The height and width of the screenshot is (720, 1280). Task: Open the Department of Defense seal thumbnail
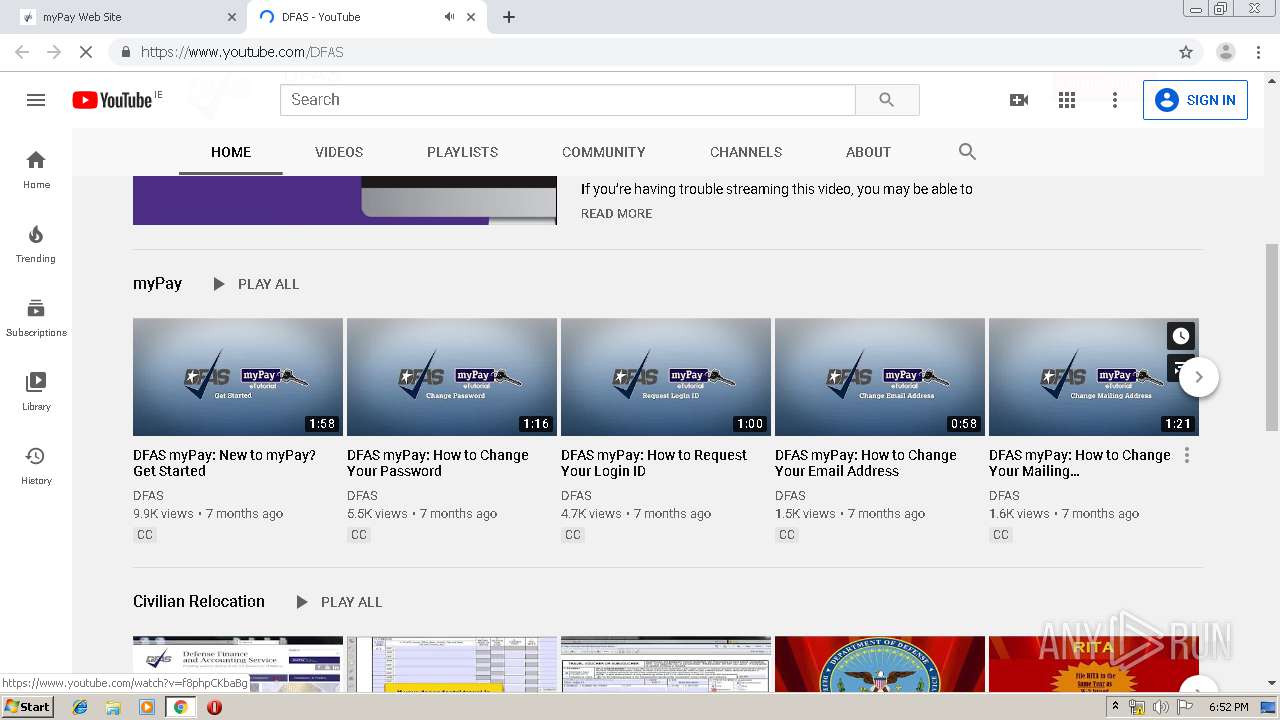[880, 664]
